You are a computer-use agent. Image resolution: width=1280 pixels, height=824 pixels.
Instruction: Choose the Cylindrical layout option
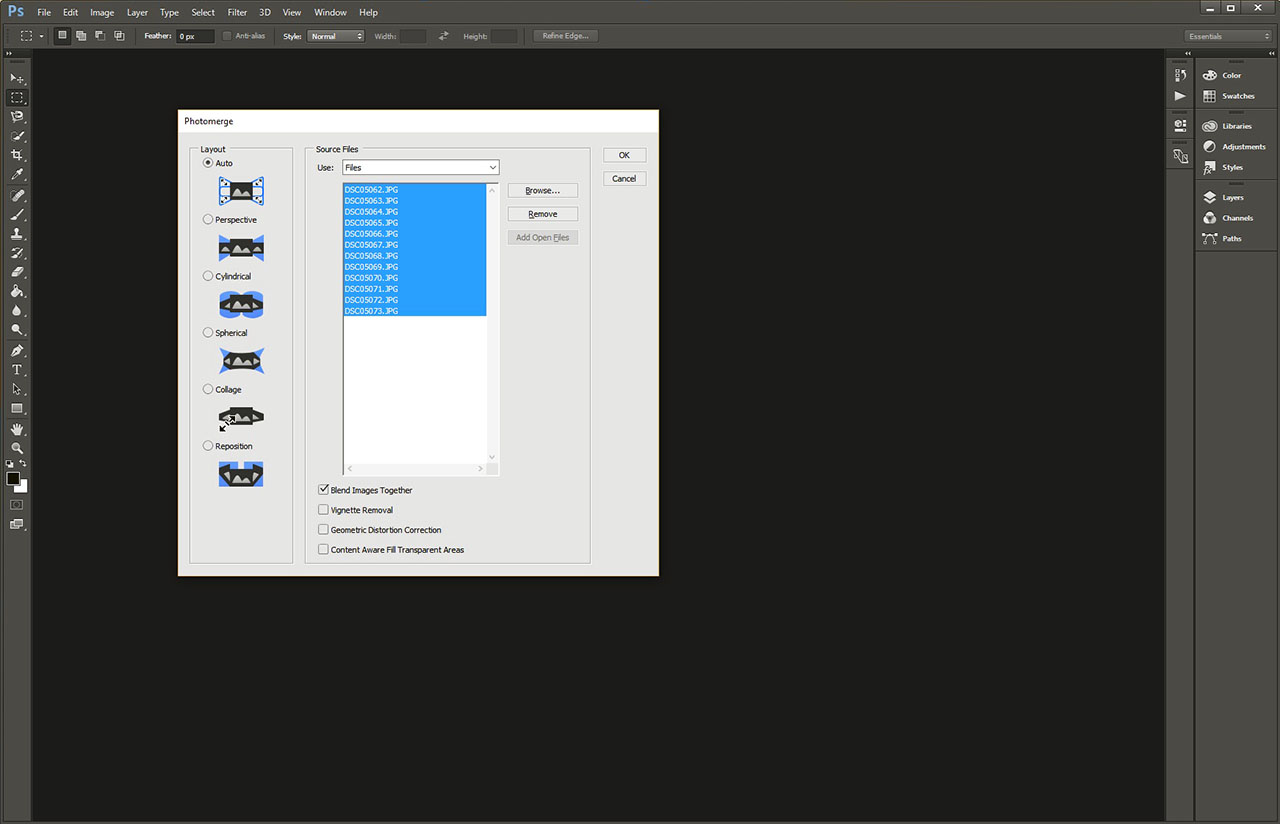click(208, 276)
